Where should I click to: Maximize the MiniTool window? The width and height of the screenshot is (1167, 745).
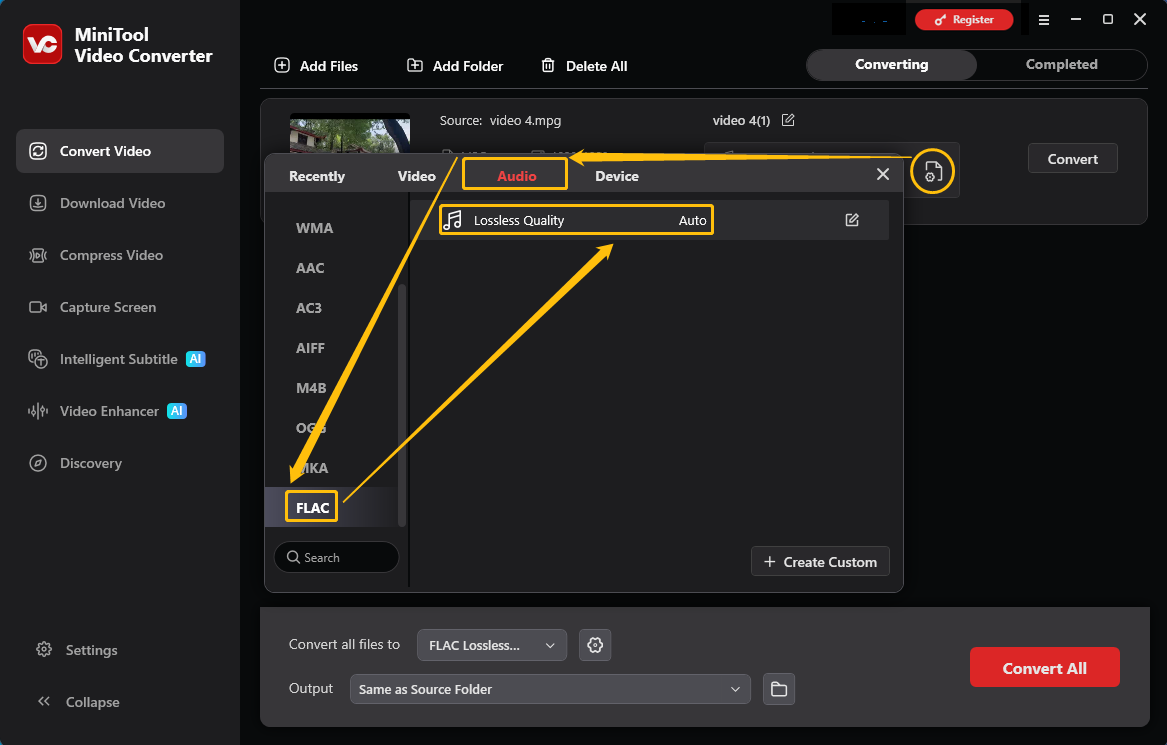pos(1107,19)
